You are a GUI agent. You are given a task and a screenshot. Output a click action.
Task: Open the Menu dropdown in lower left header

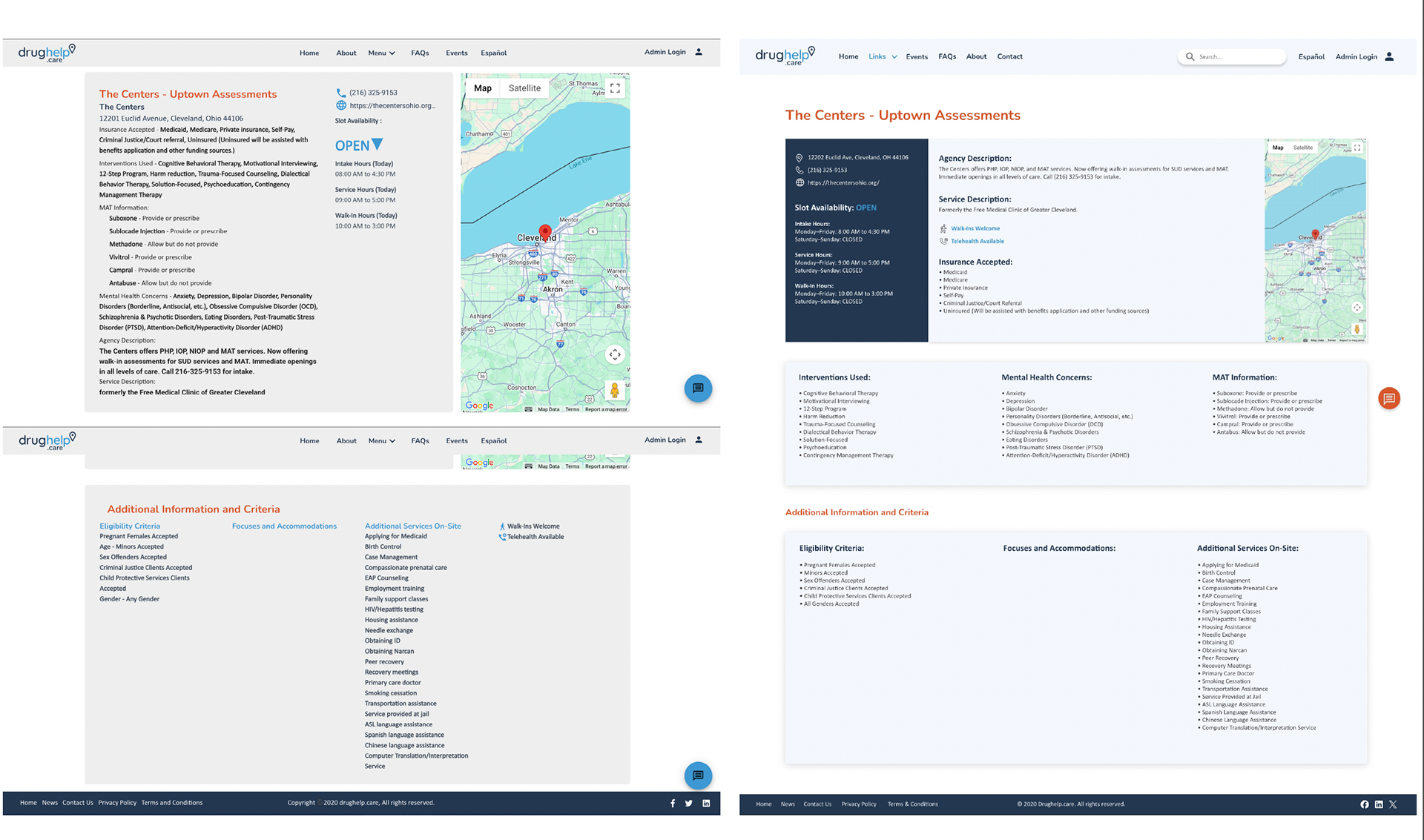click(381, 440)
